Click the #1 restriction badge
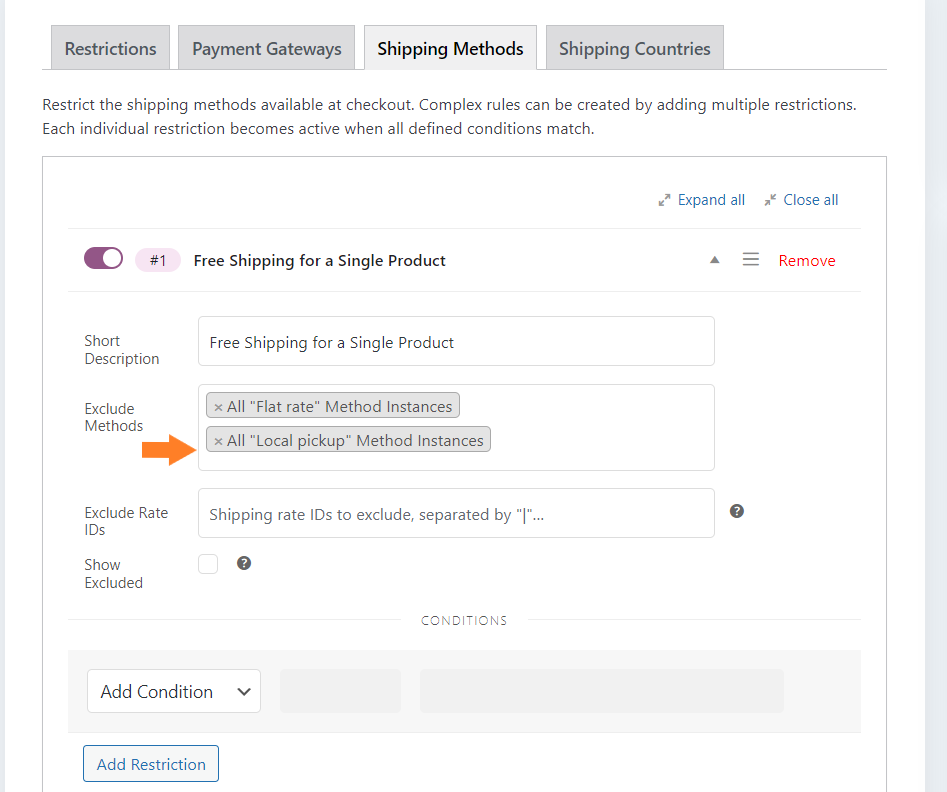947x792 pixels. (x=158, y=260)
